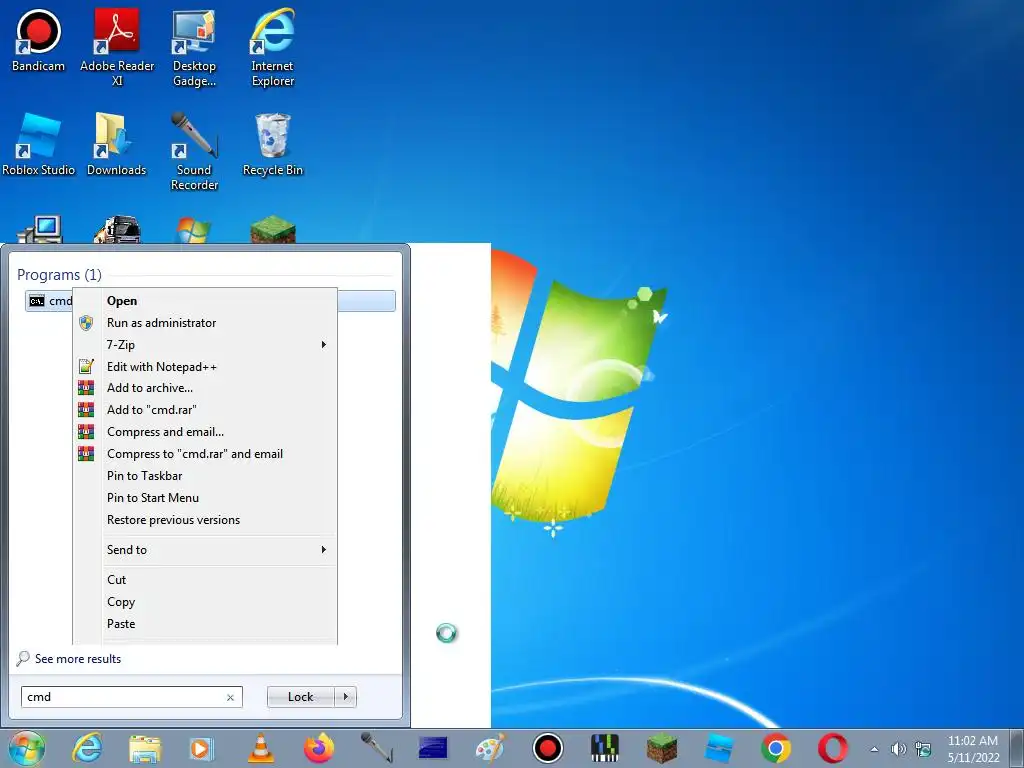Open Internet Explorer from the taskbar

[x=87, y=748]
